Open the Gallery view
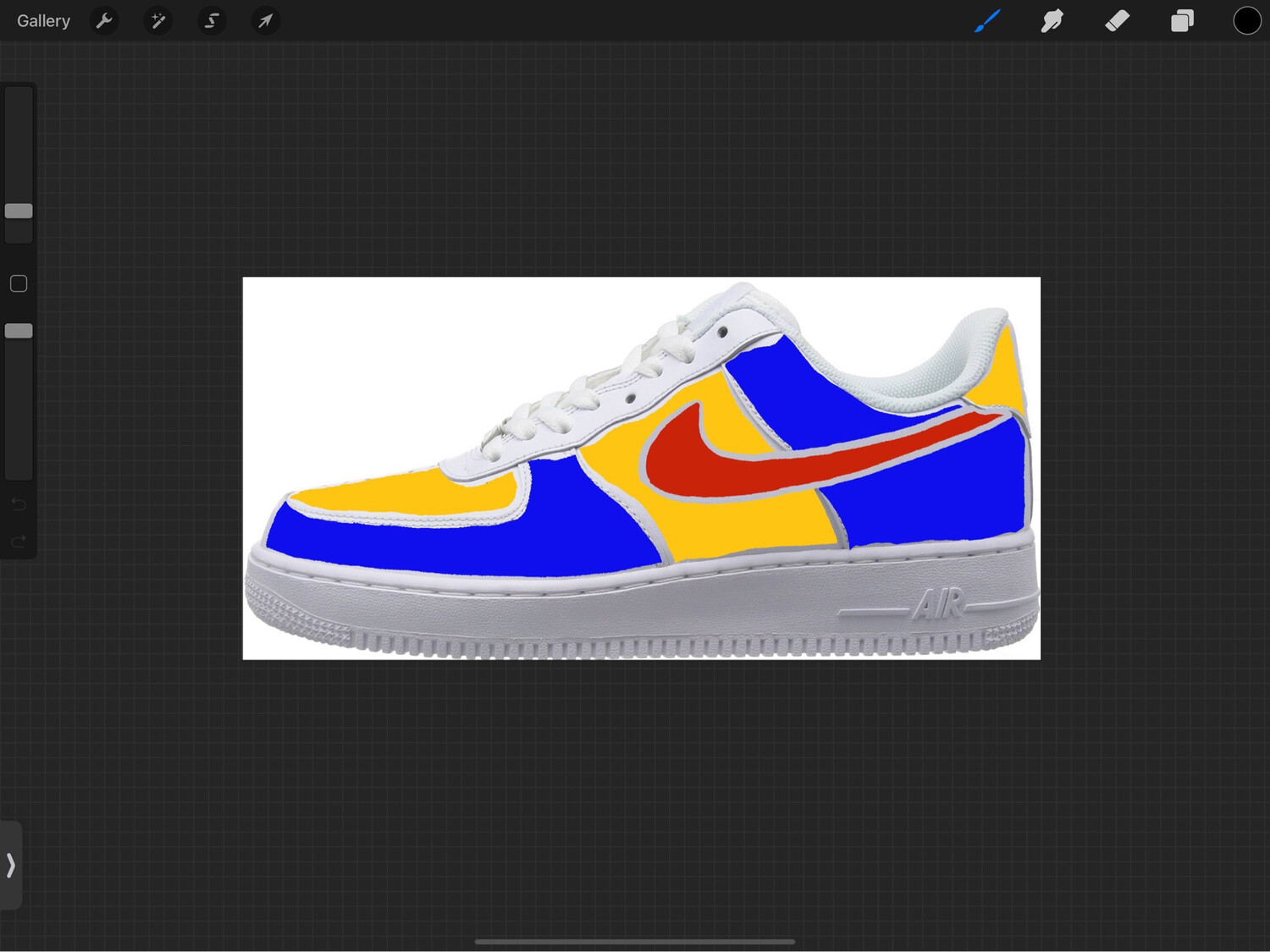 (43, 21)
